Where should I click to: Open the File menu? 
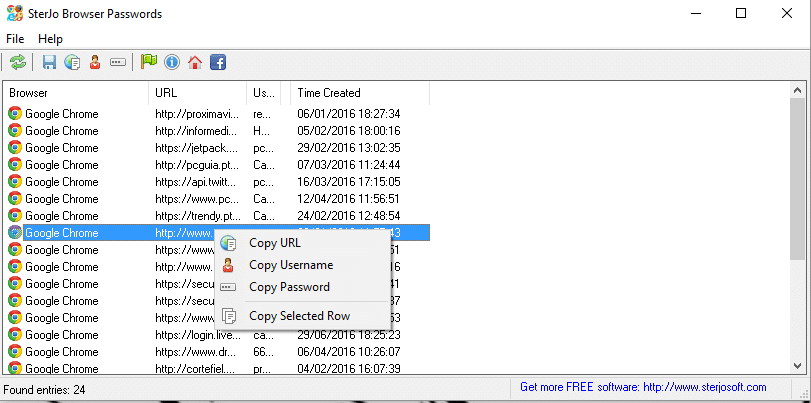[15, 39]
